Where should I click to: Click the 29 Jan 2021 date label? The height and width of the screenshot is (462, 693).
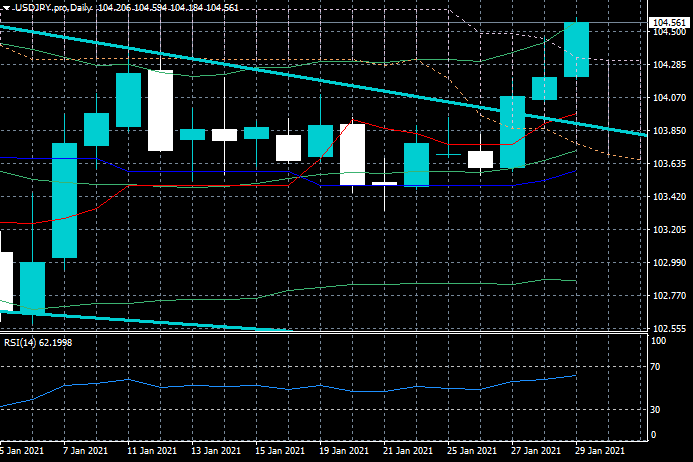(600, 451)
